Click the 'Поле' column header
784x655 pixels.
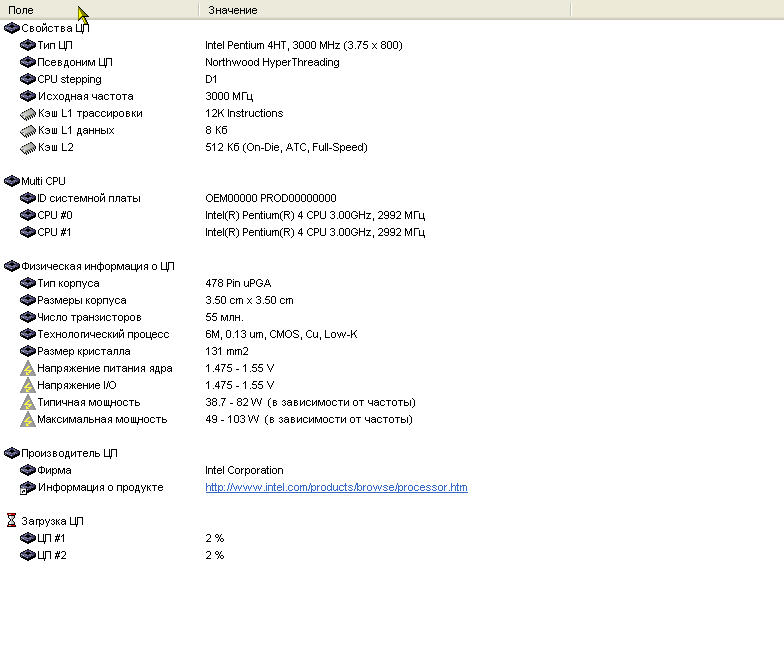pos(99,10)
